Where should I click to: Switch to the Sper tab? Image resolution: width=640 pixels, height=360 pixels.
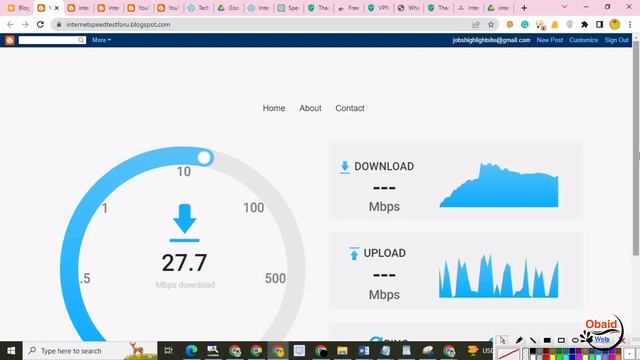289,8
